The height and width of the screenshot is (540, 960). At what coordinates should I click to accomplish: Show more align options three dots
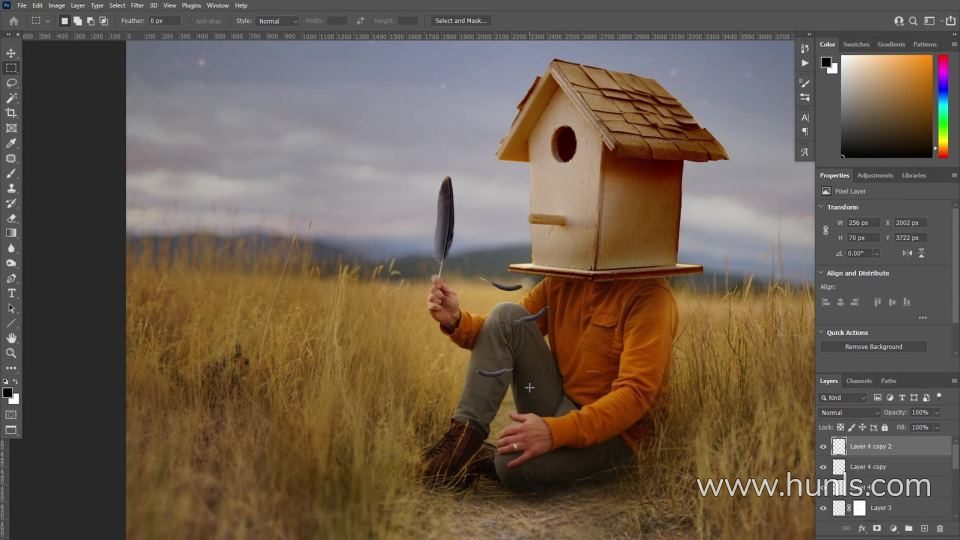coord(923,318)
